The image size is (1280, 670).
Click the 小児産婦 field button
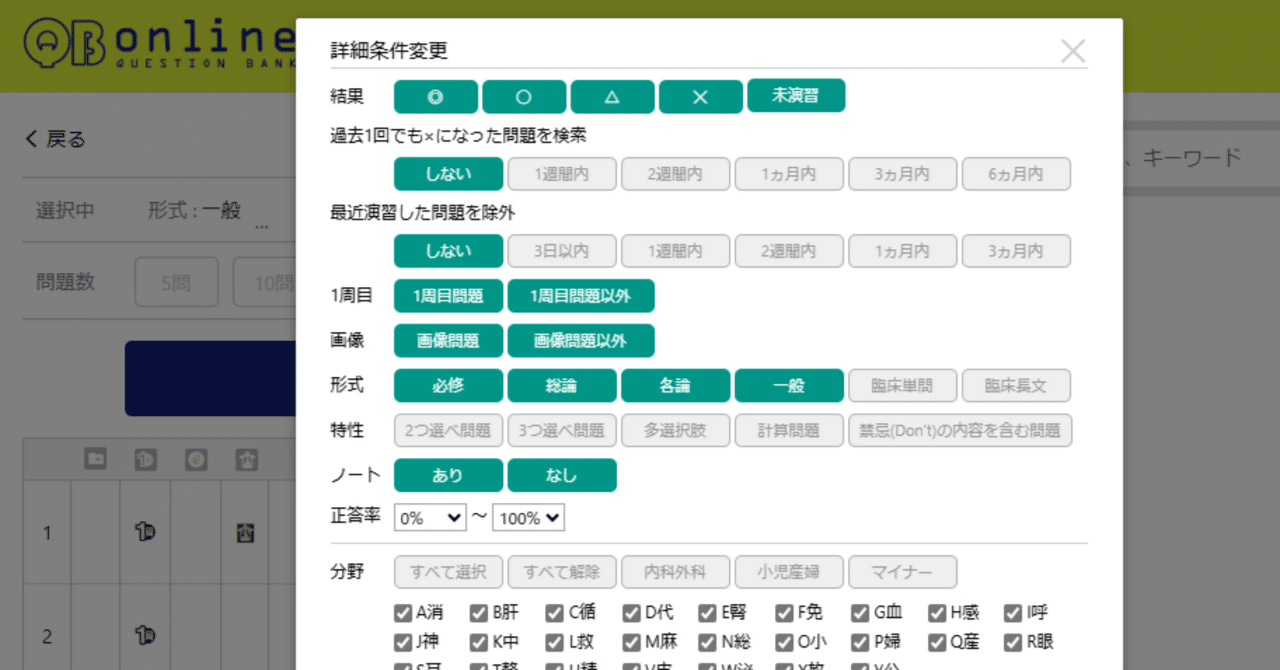click(789, 573)
